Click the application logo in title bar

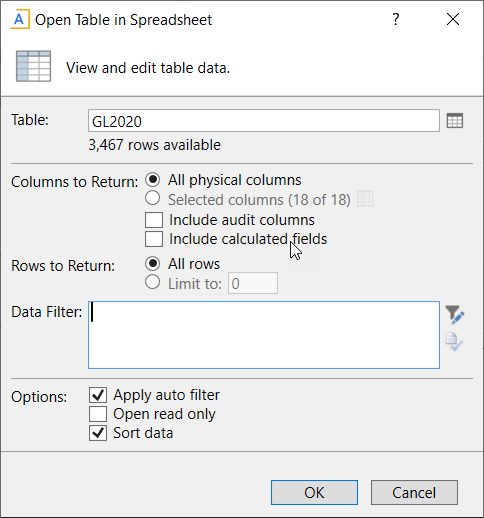pyautogui.click(x=20, y=19)
